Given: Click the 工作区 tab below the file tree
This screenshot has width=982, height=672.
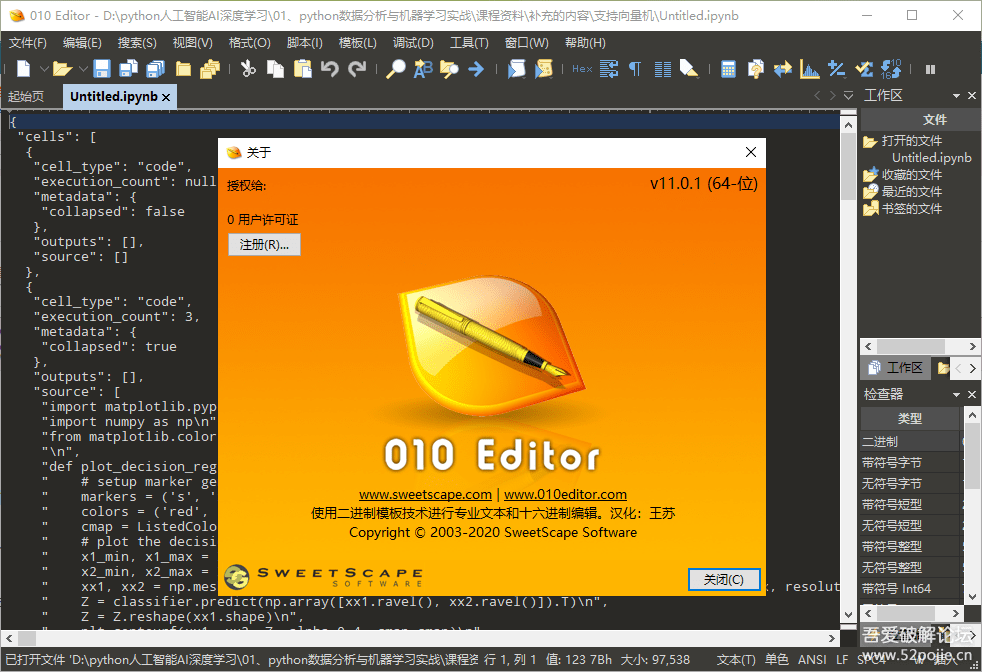Looking at the screenshot, I should pos(896,368).
